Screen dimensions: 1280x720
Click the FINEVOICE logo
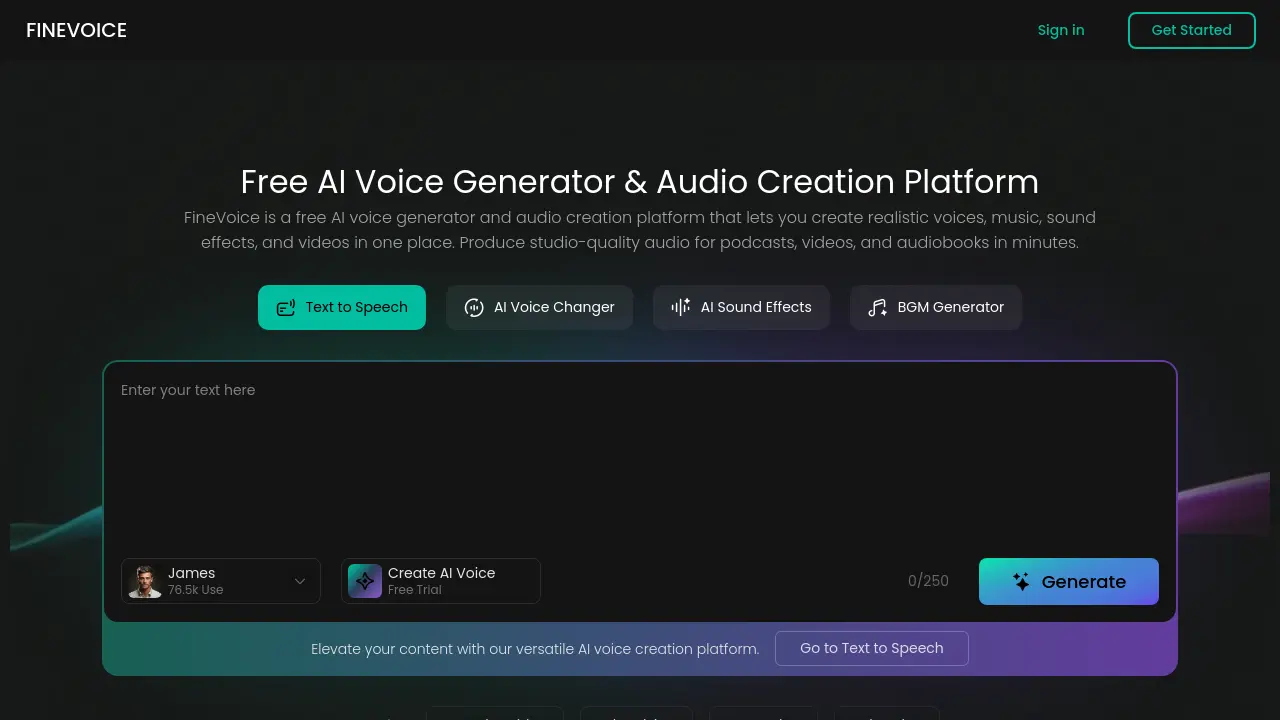(76, 30)
